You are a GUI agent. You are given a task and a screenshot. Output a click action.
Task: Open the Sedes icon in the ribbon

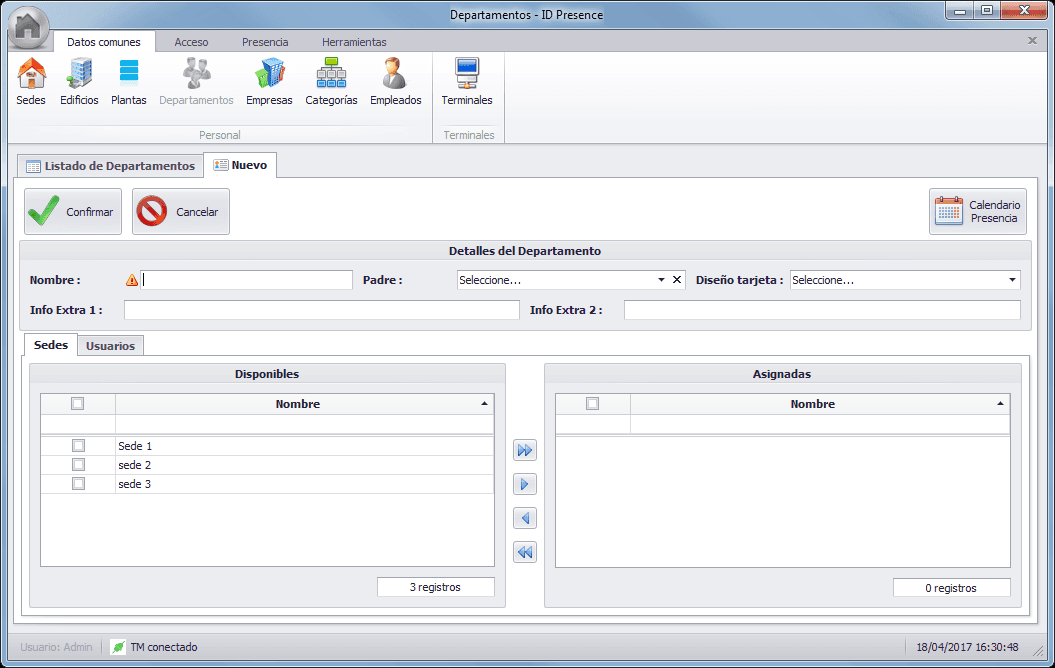coord(31,81)
